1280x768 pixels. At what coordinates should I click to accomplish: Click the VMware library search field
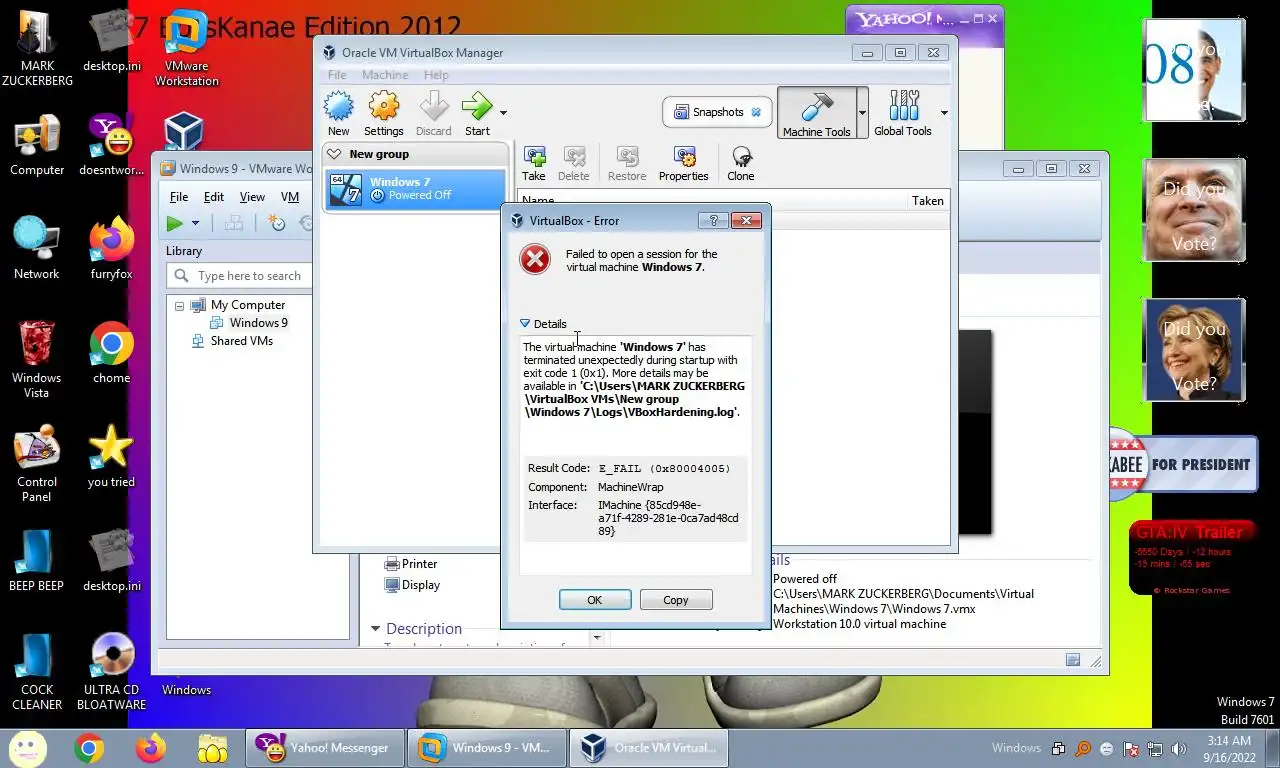[x=240, y=276]
